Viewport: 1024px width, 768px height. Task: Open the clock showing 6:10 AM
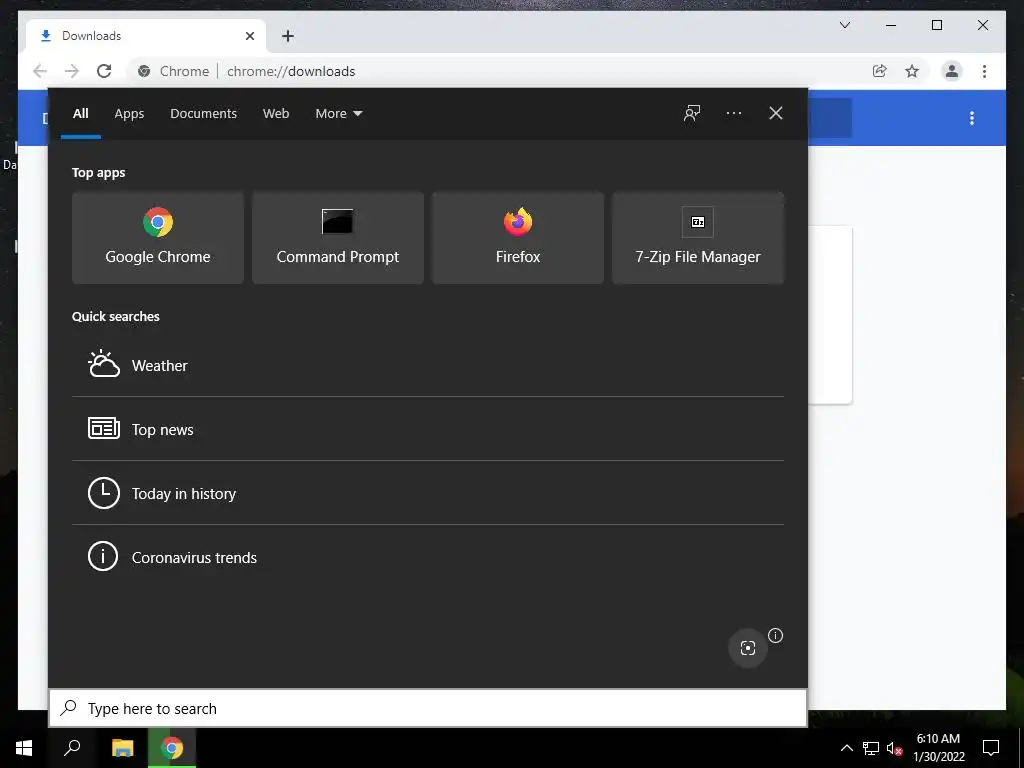tap(938, 748)
